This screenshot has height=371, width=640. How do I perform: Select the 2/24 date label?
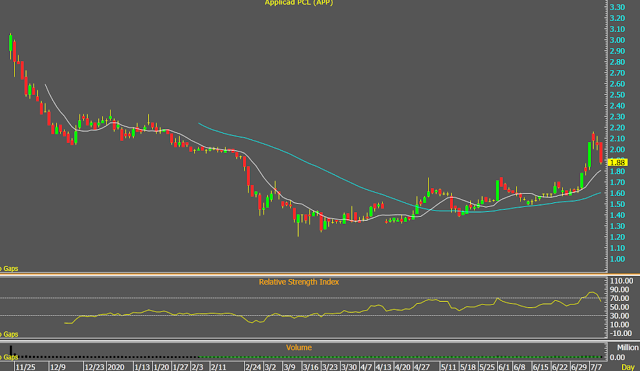point(253,367)
